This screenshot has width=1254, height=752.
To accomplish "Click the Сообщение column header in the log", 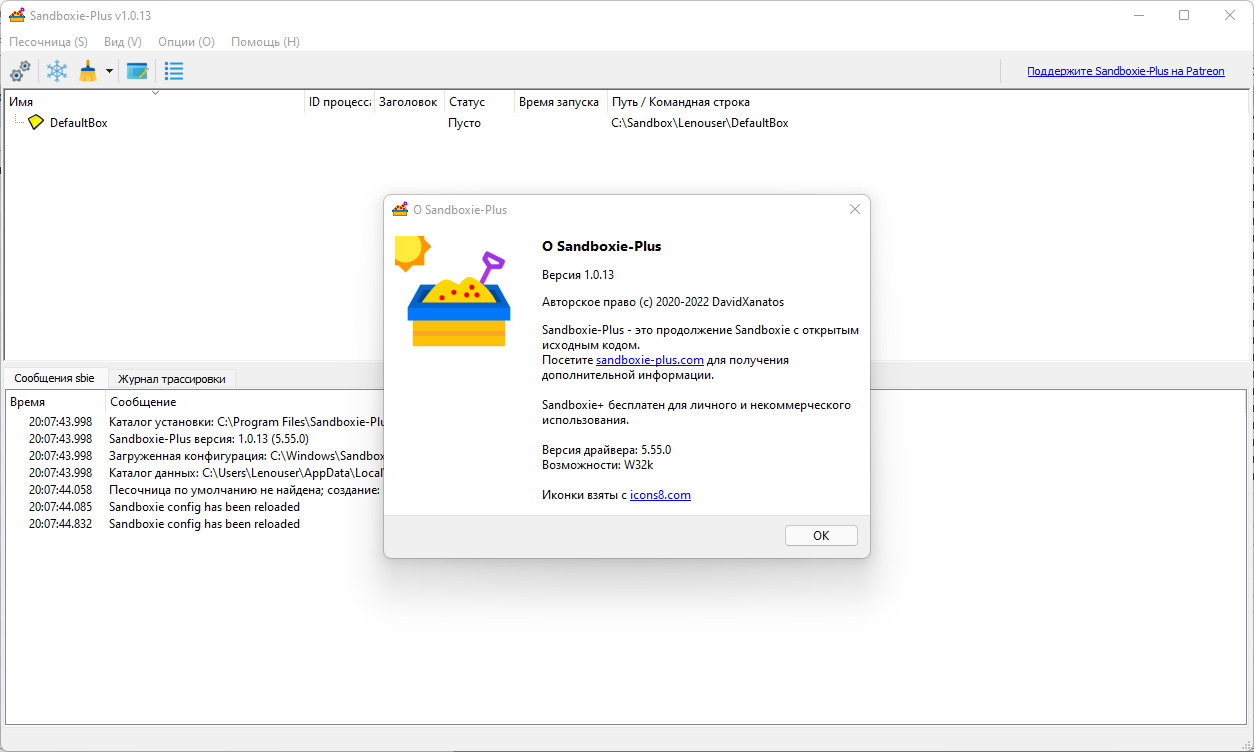I will [143, 401].
